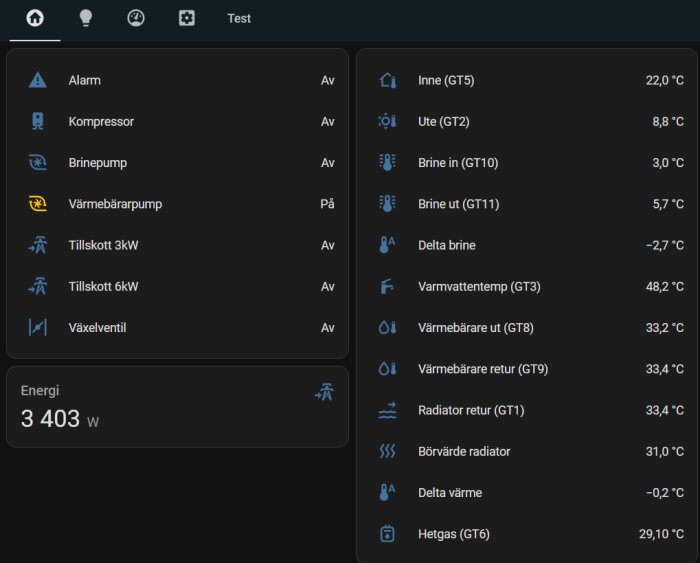
Task: Click the Inne (GT5) home thermometer icon
Action: click(x=388, y=80)
